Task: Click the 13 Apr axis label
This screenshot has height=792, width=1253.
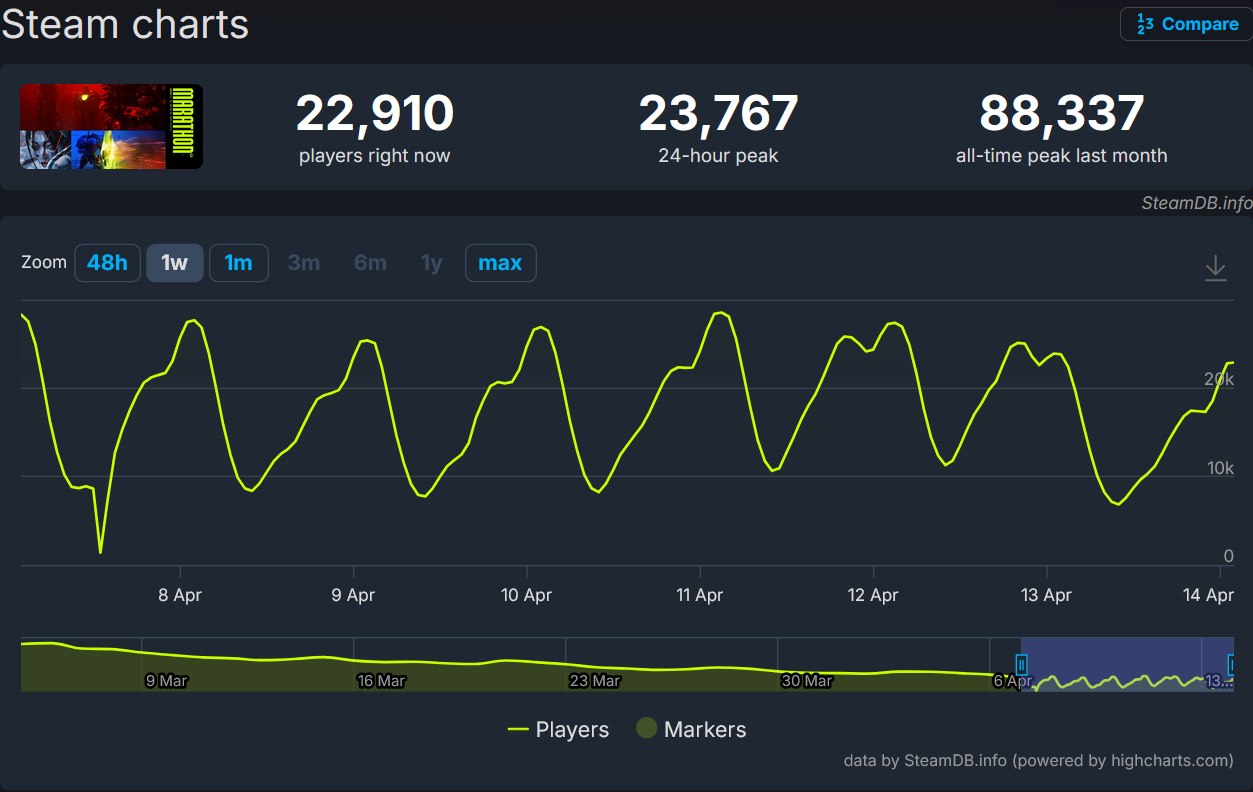Action: (1047, 595)
